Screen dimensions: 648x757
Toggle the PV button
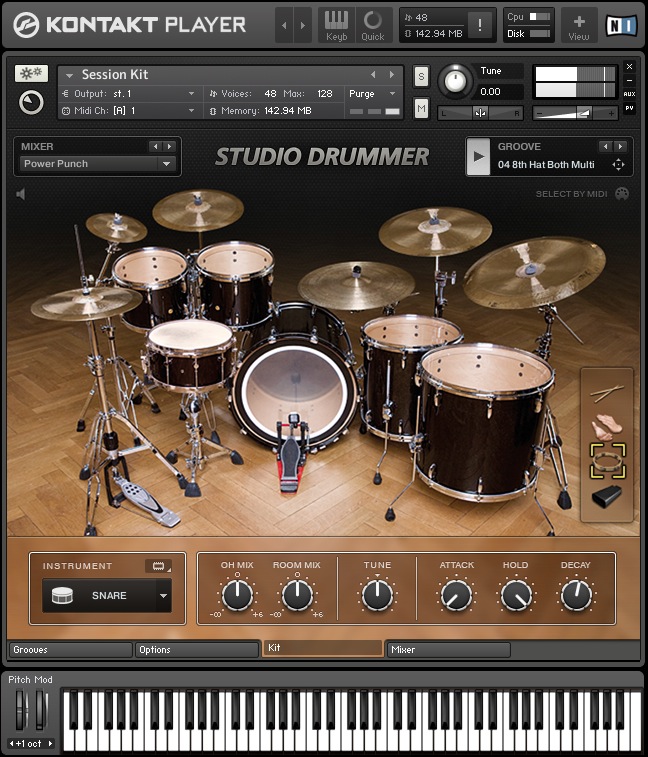point(629,108)
